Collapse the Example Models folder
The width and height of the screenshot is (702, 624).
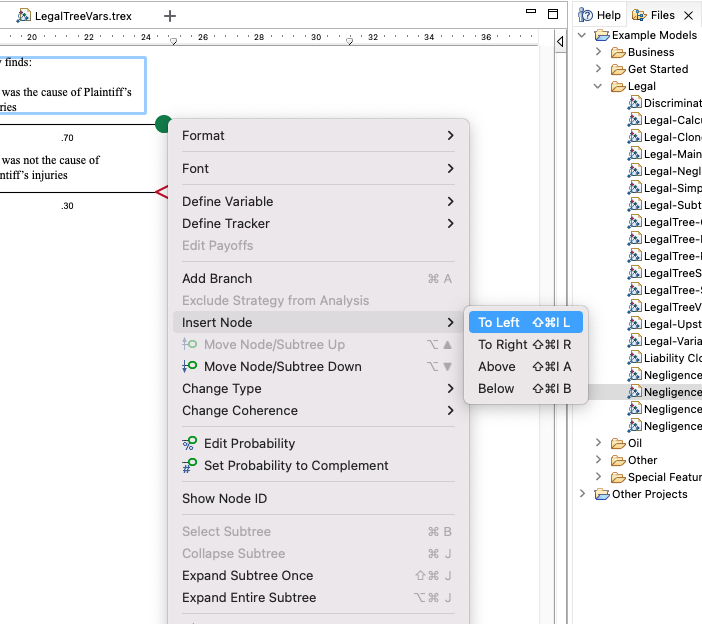click(x=582, y=35)
